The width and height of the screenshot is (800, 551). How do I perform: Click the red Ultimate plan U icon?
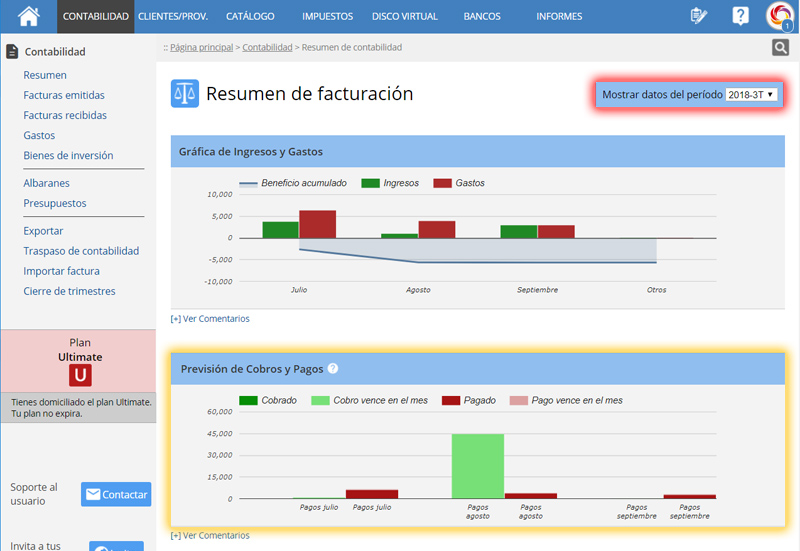80,375
